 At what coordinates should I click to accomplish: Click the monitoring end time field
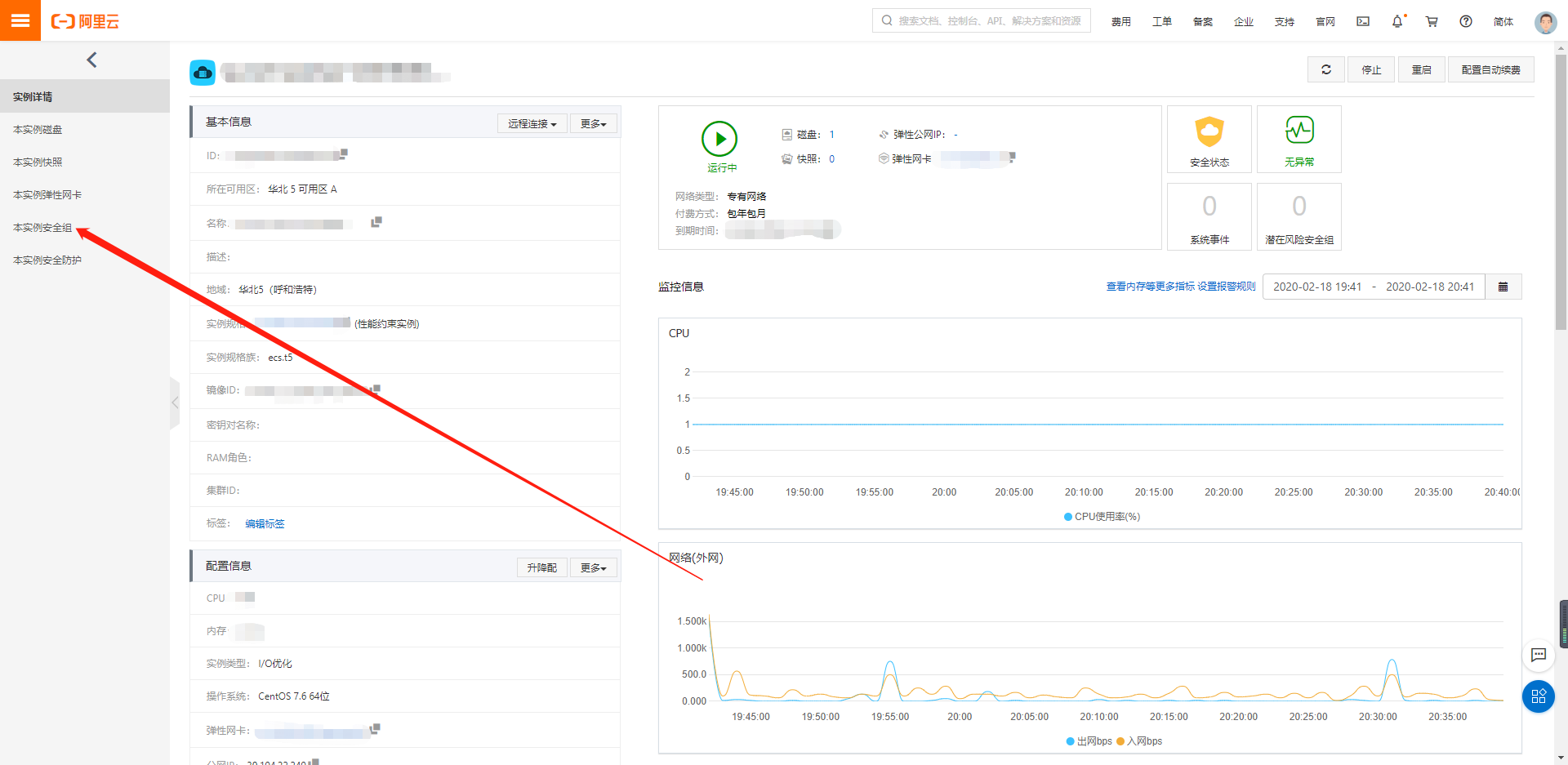[1430, 287]
